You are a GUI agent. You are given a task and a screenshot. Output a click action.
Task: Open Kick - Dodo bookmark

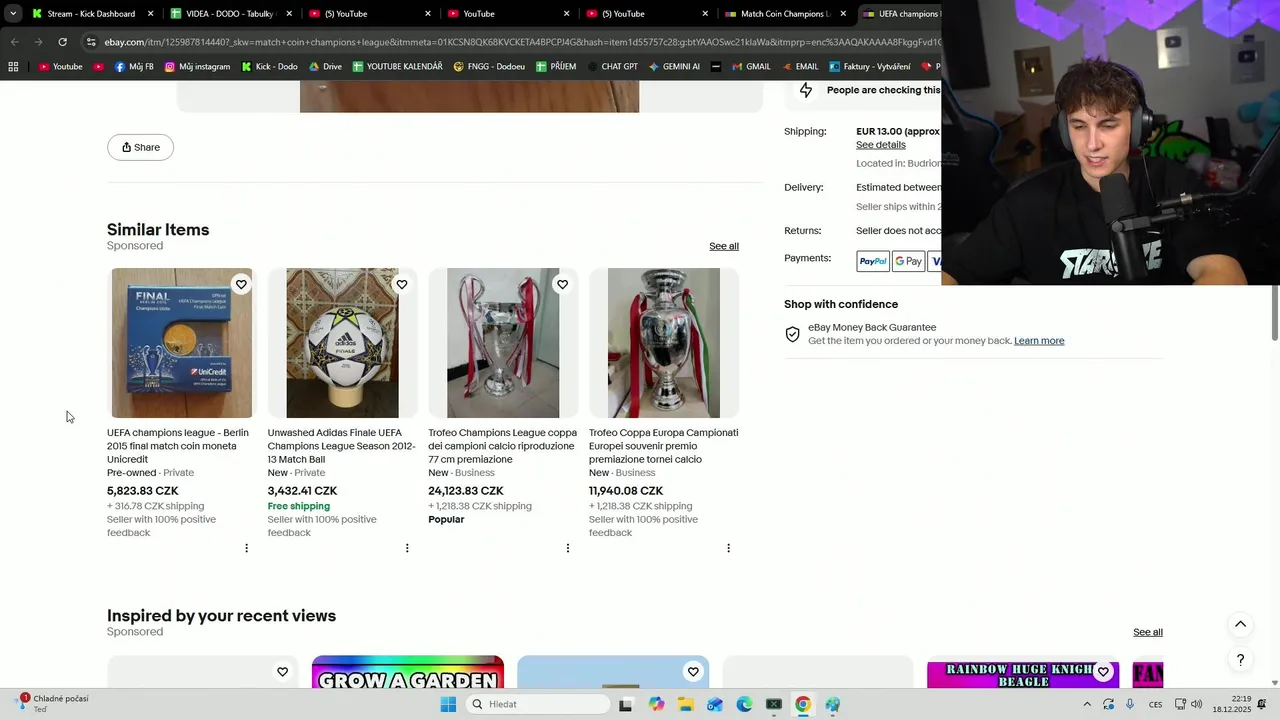pyautogui.click(x=269, y=67)
